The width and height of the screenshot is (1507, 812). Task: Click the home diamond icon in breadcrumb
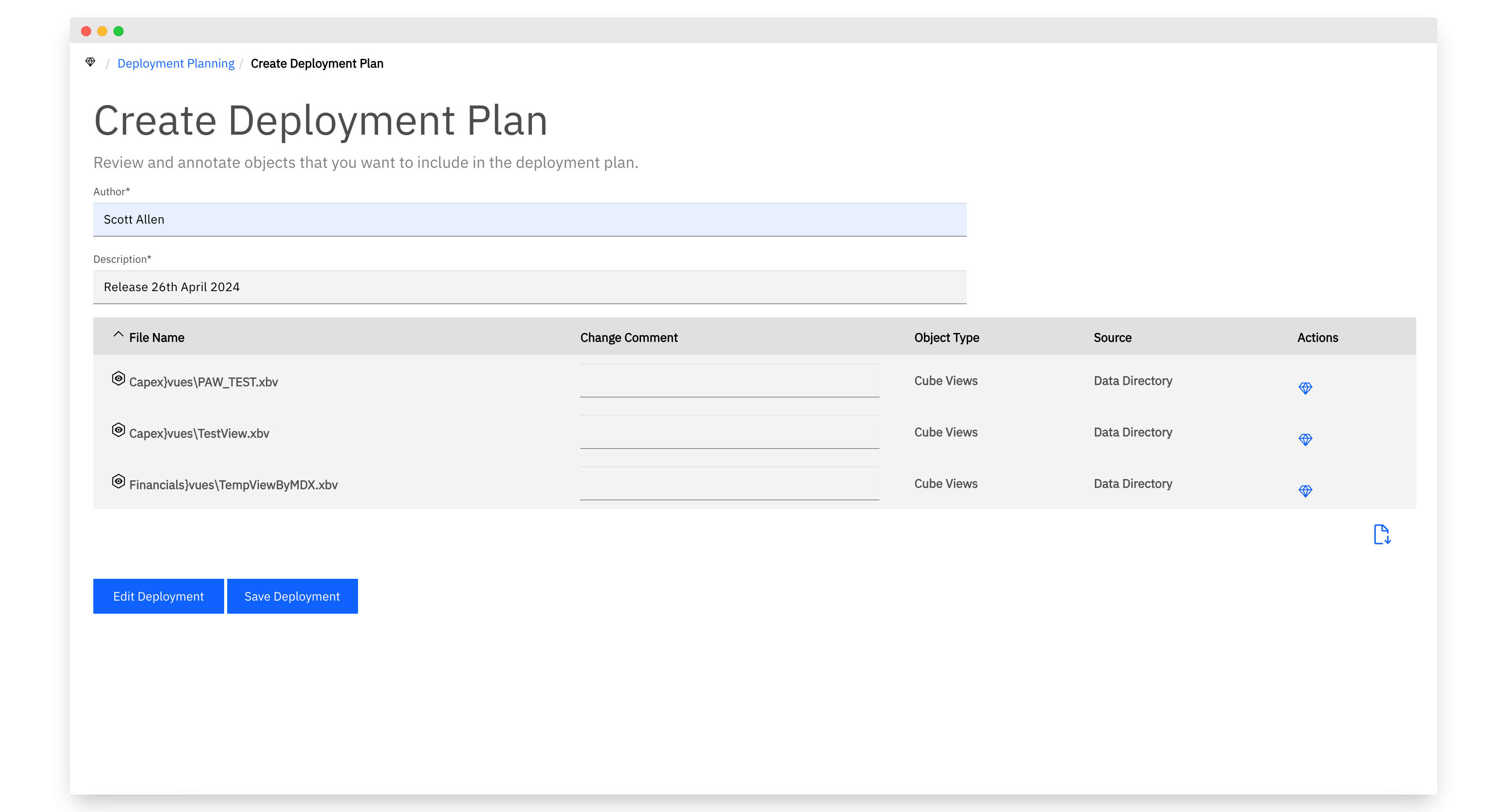pos(90,62)
